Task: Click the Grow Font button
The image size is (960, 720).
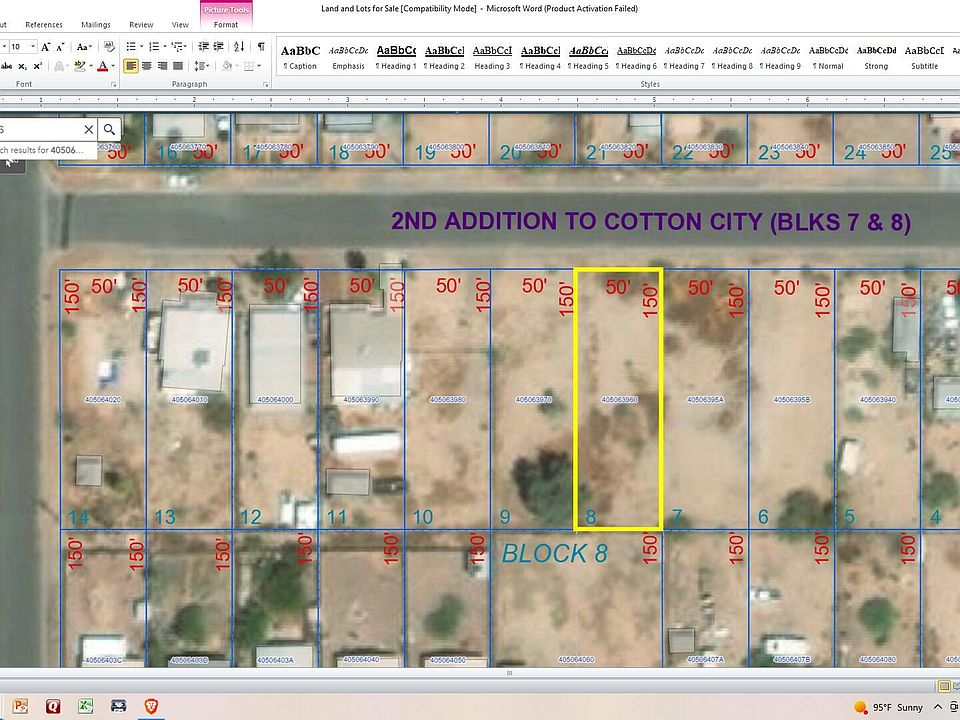Action: tap(45, 47)
